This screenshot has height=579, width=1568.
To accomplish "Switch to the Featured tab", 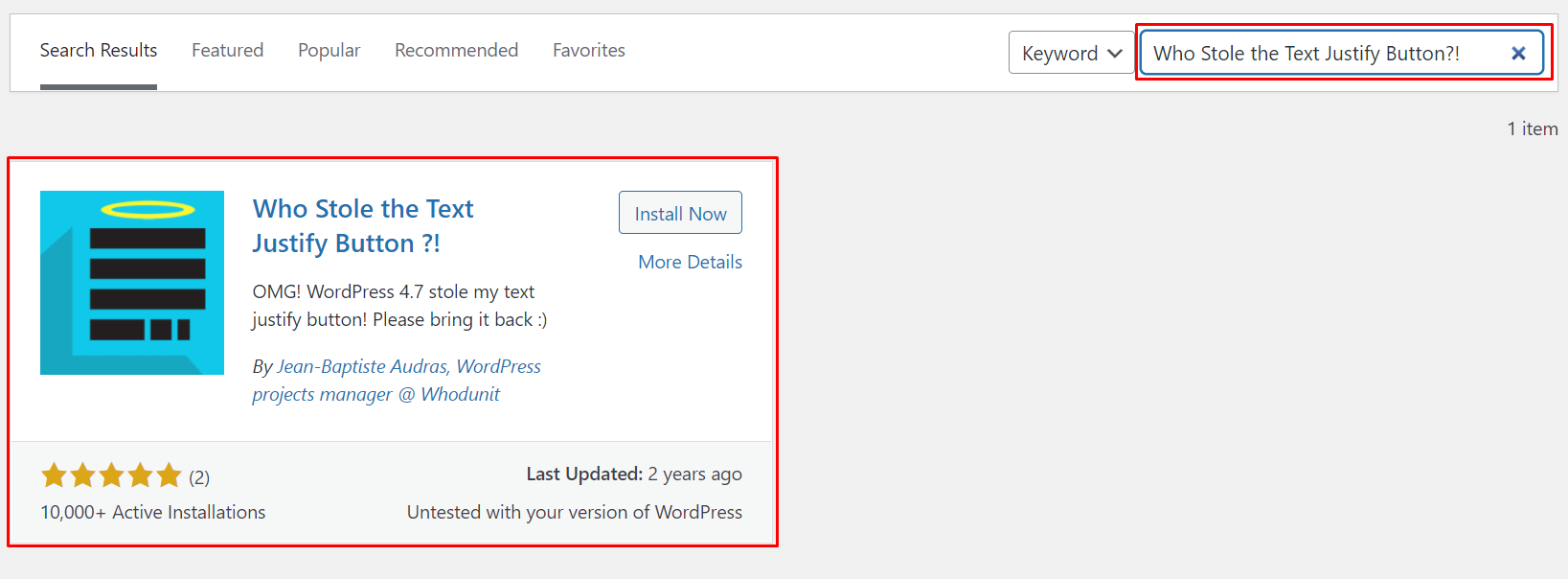I will point(227,50).
